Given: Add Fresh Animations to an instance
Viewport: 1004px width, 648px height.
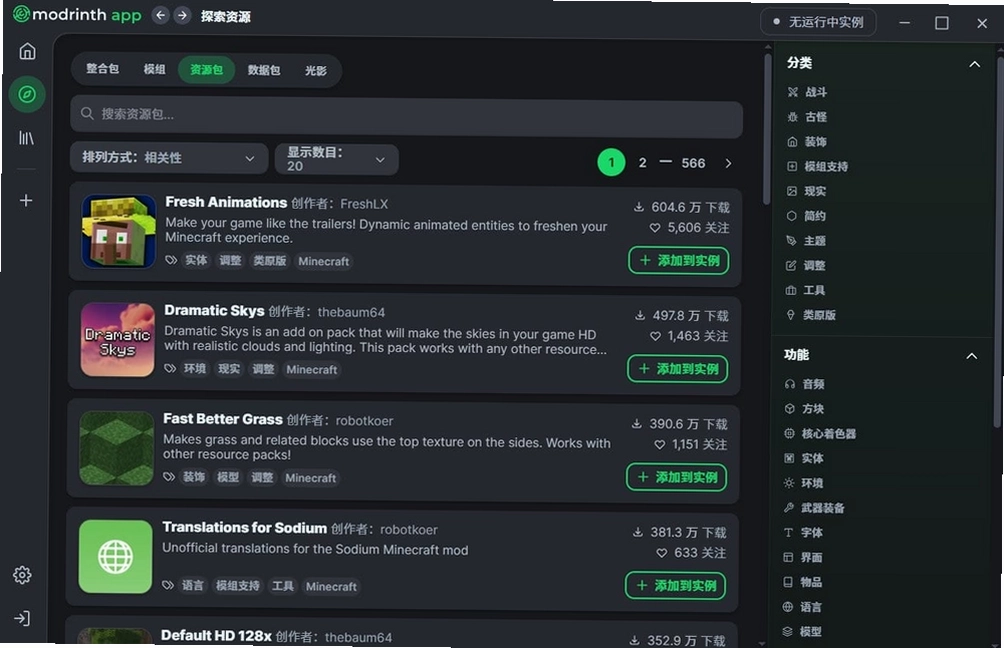Looking at the screenshot, I should (x=679, y=261).
